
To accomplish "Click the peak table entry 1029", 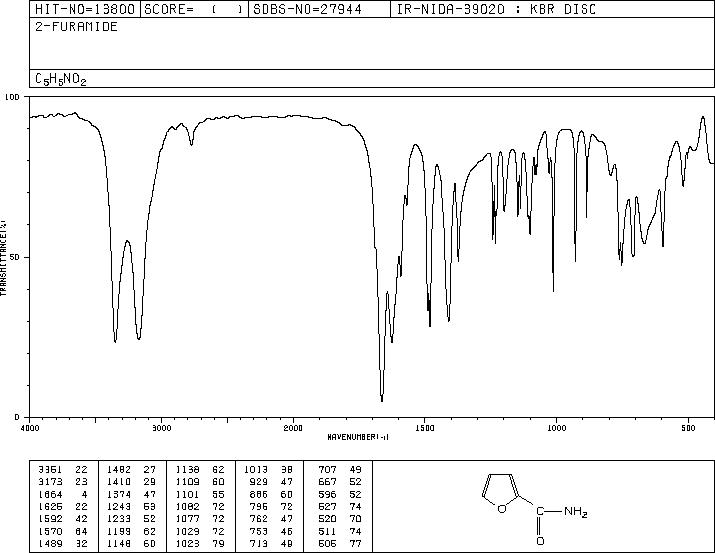I will coord(187,531).
